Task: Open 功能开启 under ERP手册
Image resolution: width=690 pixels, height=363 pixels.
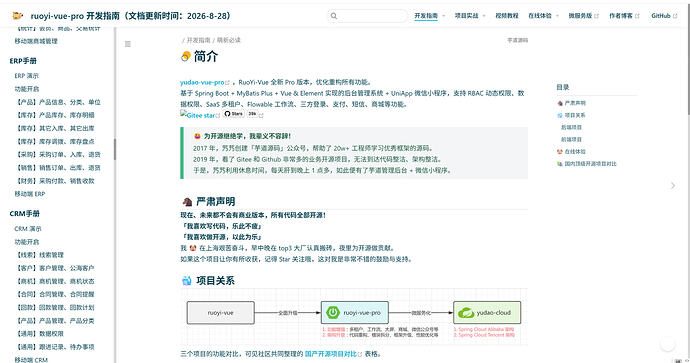Action: 27,89
